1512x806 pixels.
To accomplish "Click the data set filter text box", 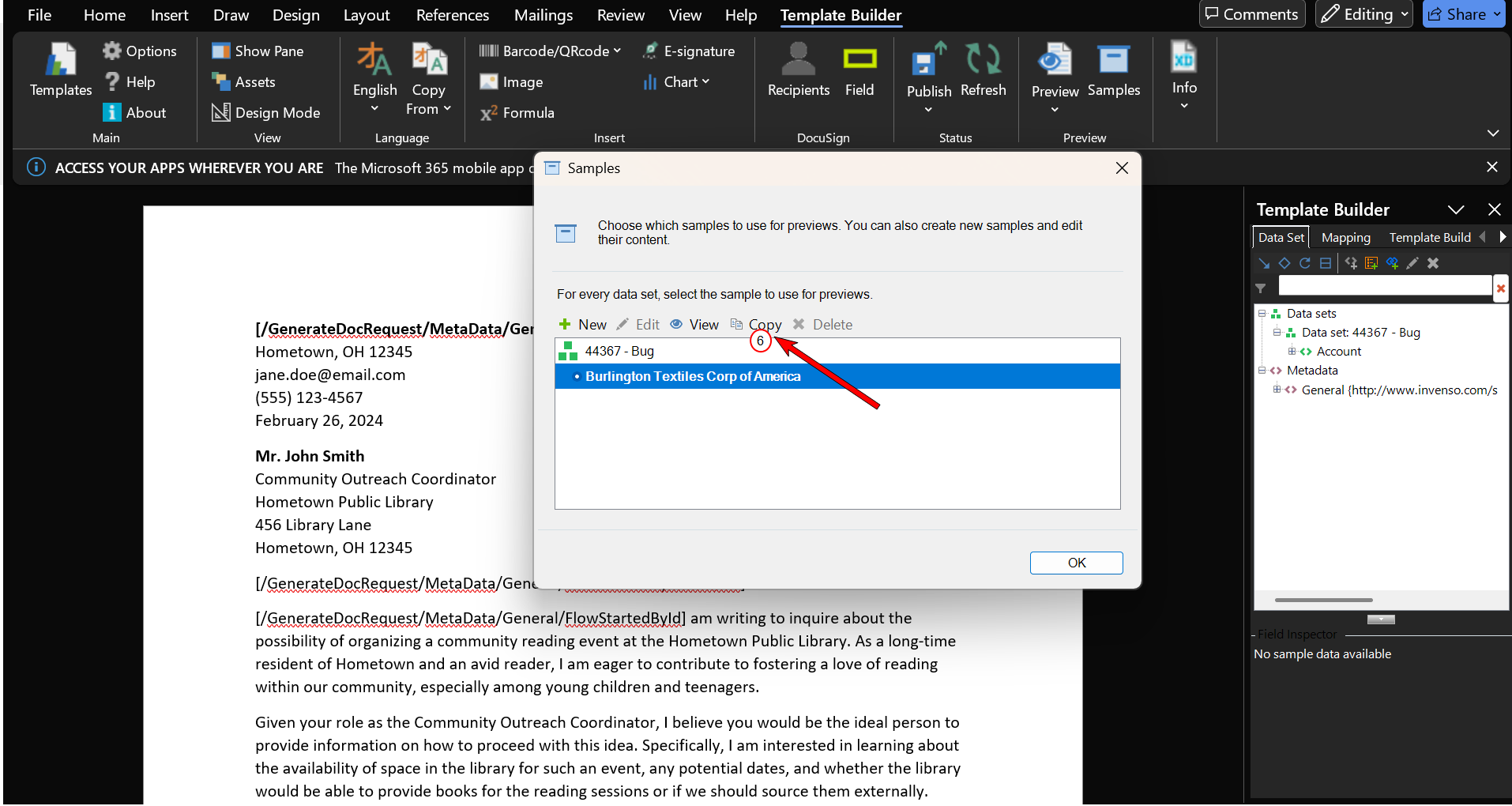I will tap(1385, 286).
